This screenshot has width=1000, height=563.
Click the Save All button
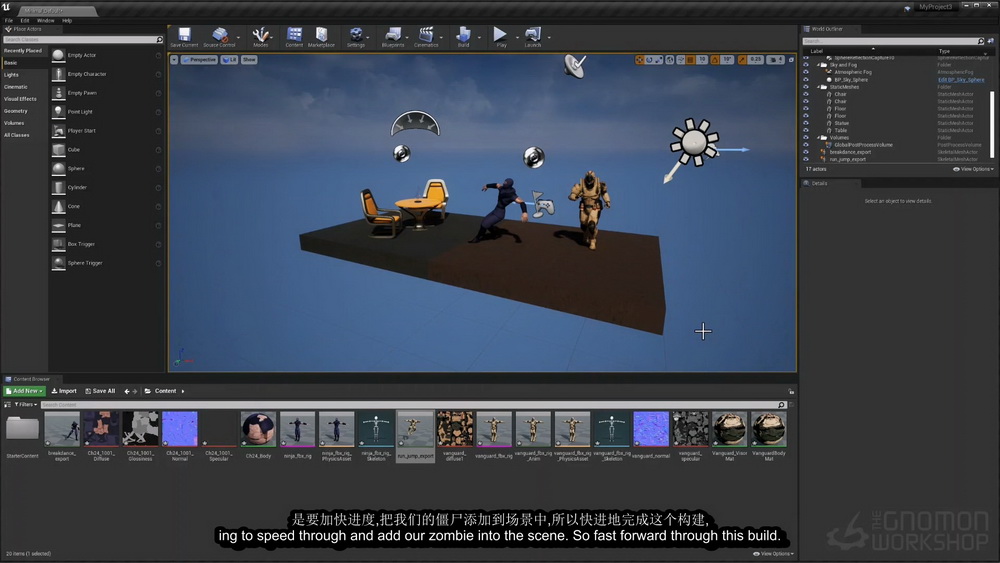(x=100, y=391)
